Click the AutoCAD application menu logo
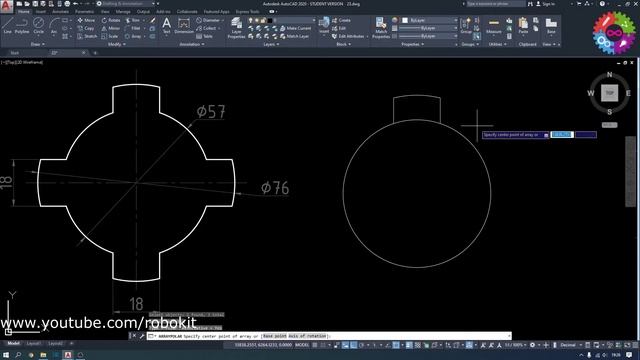 (6, 7)
